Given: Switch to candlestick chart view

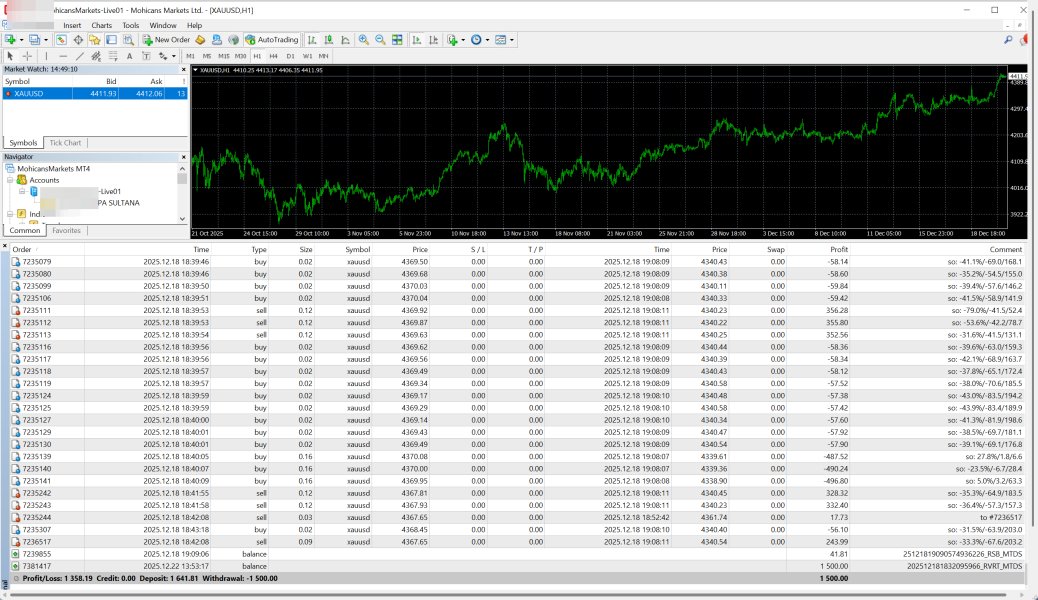Looking at the screenshot, I should click(x=328, y=40).
